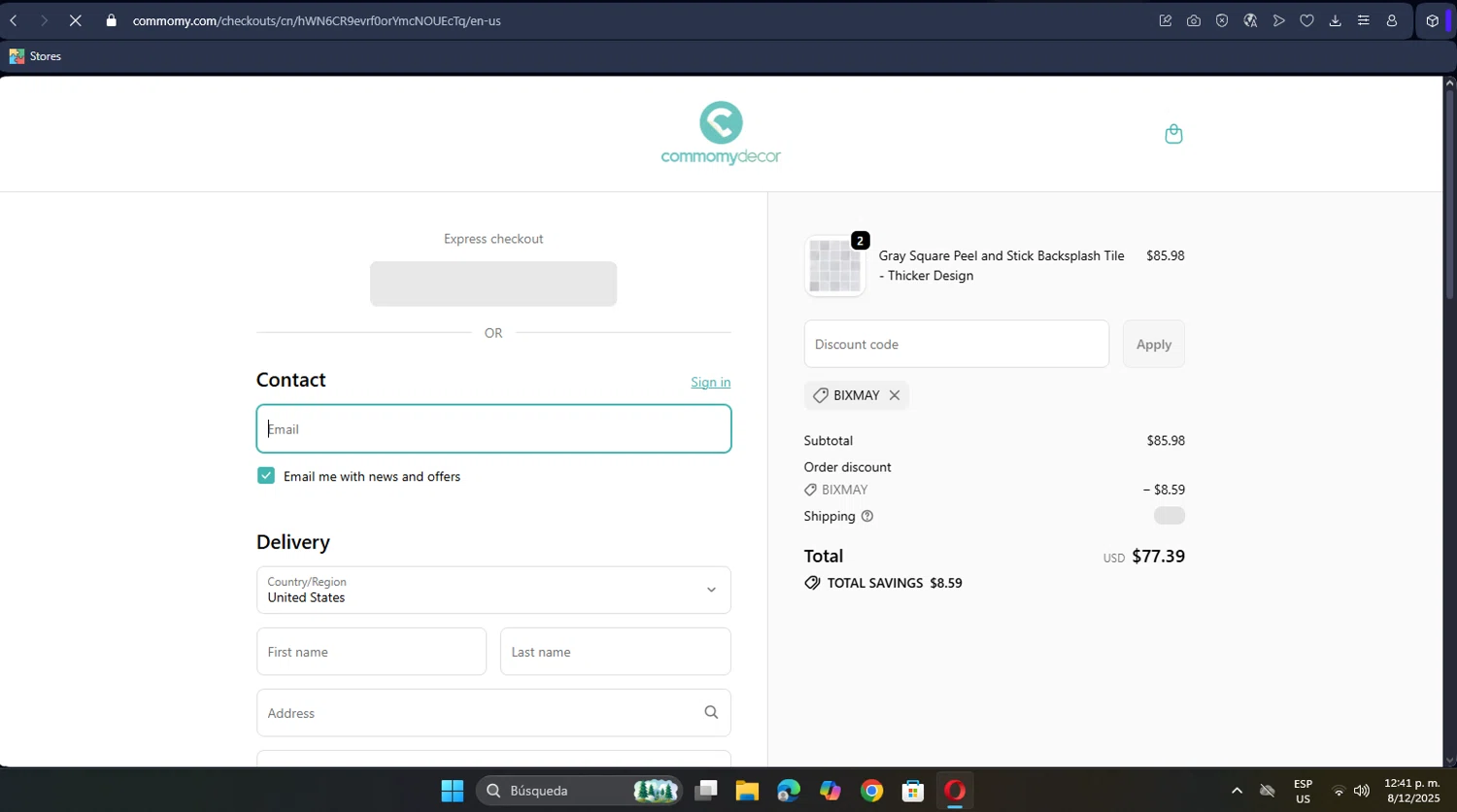Open Copilot from the taskbar
The width and height of the screenshot is (1457, 812).
point(830,791)
